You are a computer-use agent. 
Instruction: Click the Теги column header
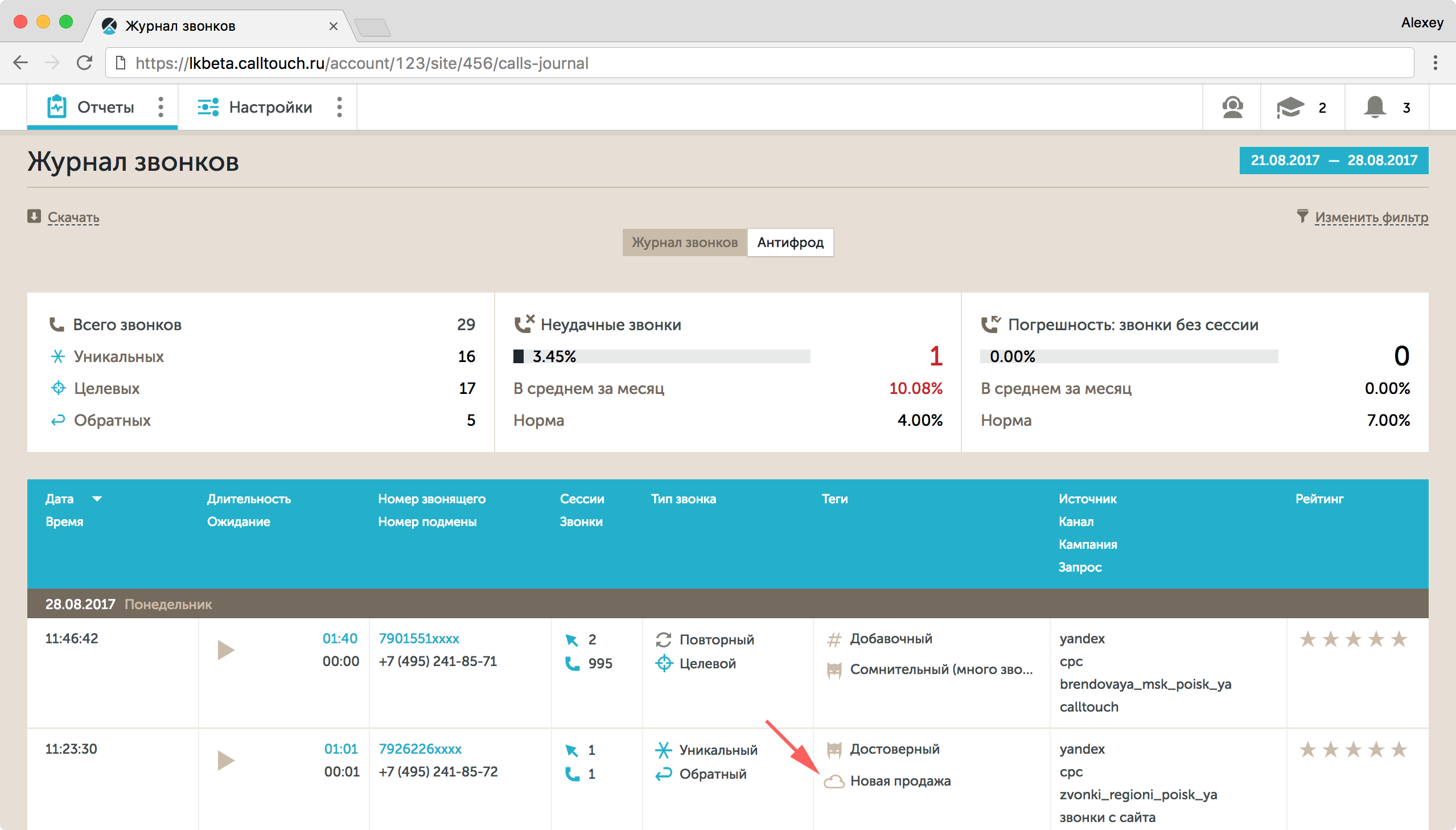(x=834, y=499)
